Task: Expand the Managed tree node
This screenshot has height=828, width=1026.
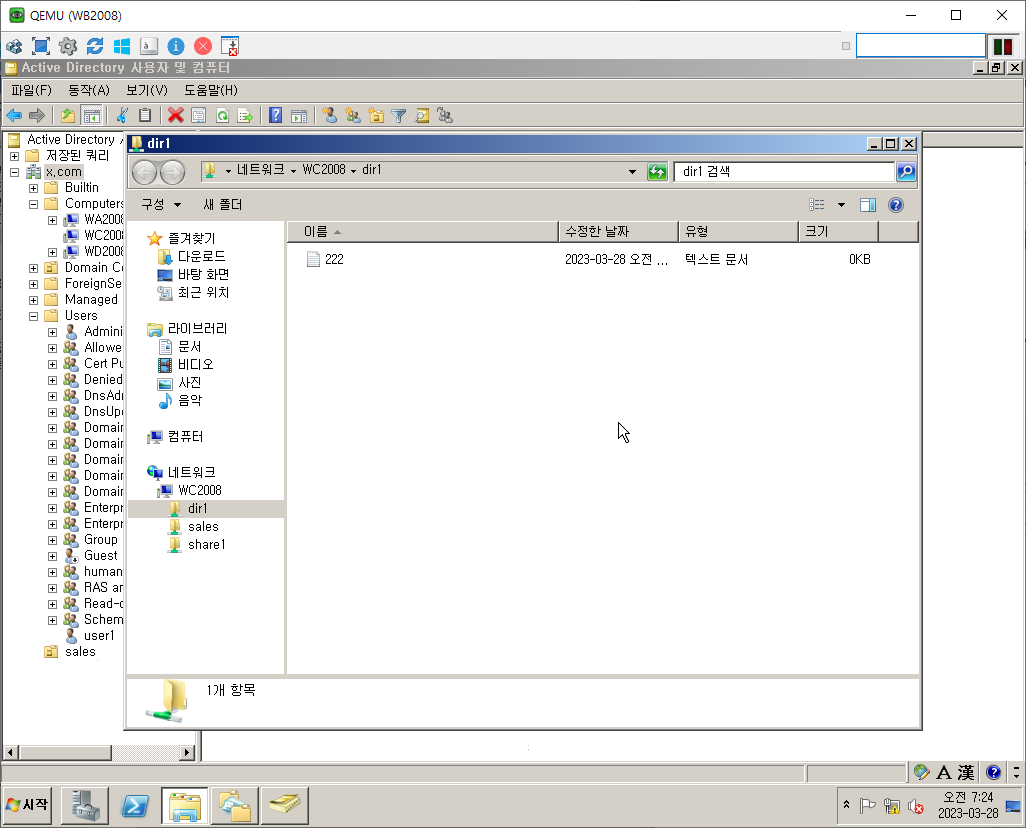Action: pos(33,300)
